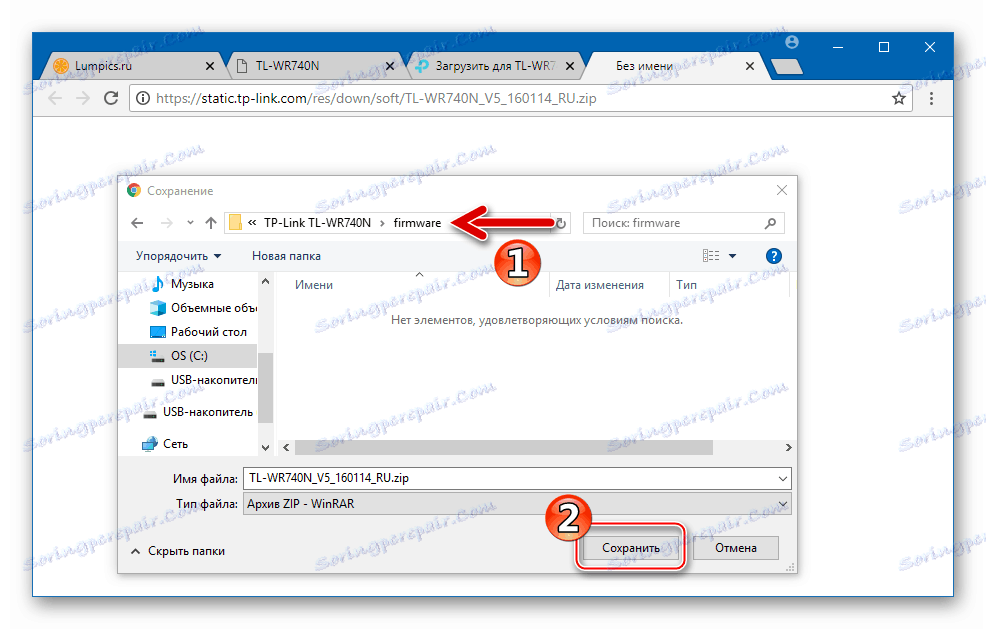Expand hidden breadcrumb chevrons in path
This screenshot has height=629, width=986.
click(252, 223)
